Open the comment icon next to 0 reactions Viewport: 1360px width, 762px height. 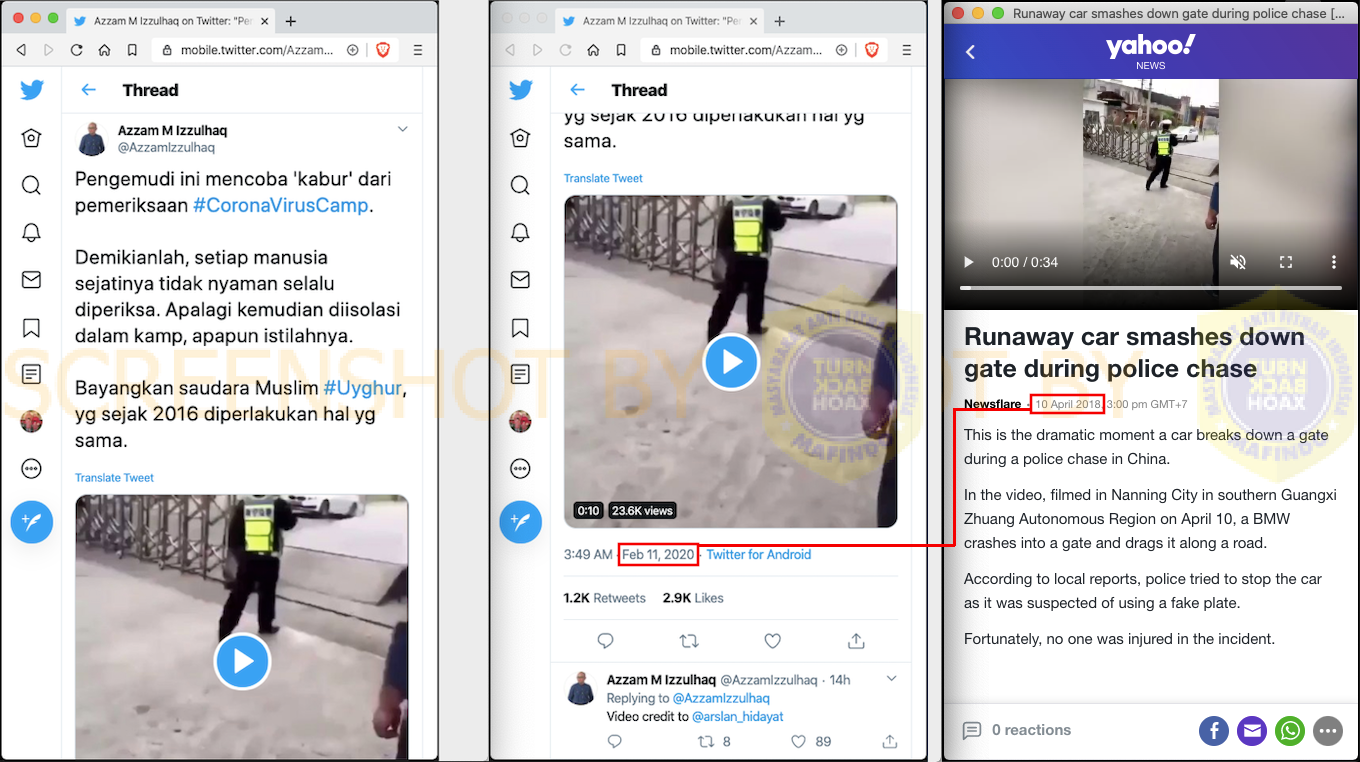click(x=971, y=731)
